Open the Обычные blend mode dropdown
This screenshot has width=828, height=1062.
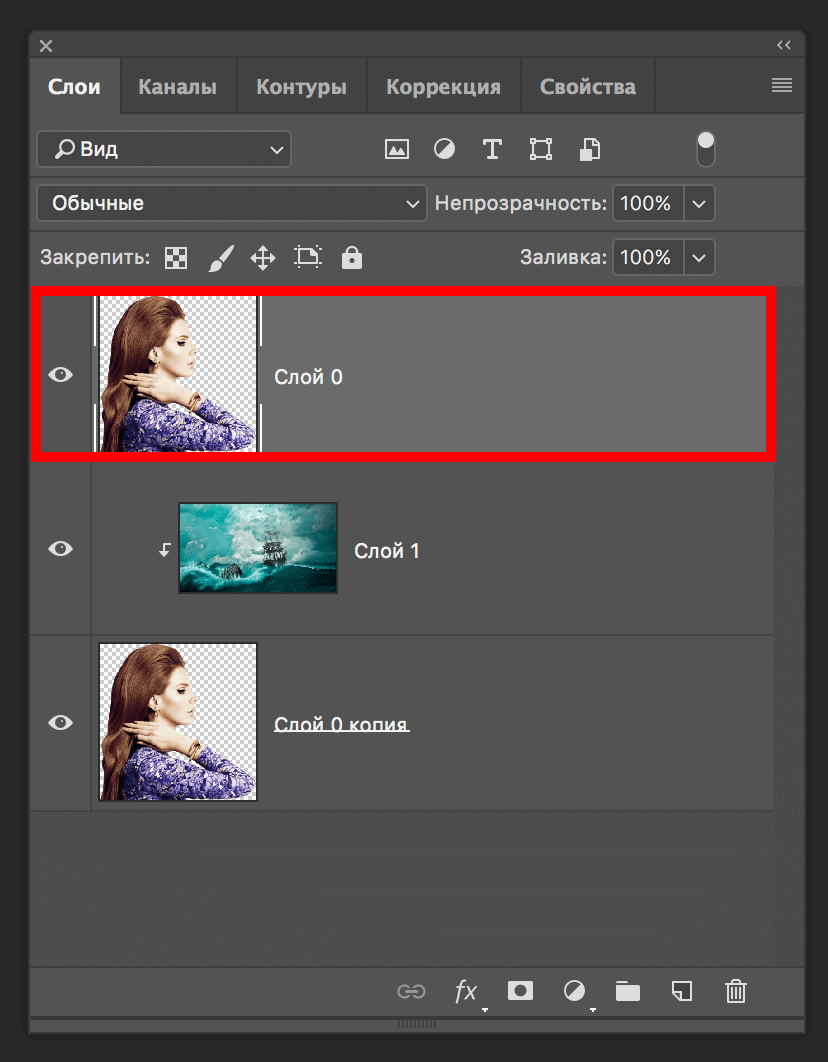pyautogui.click(x=231, y=203)
